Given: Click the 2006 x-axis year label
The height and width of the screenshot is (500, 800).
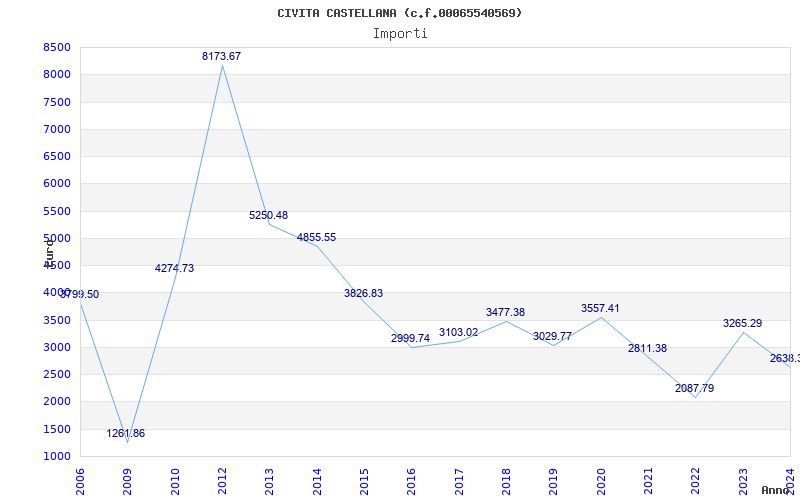Looking at the screenshot, I should 80,482.
